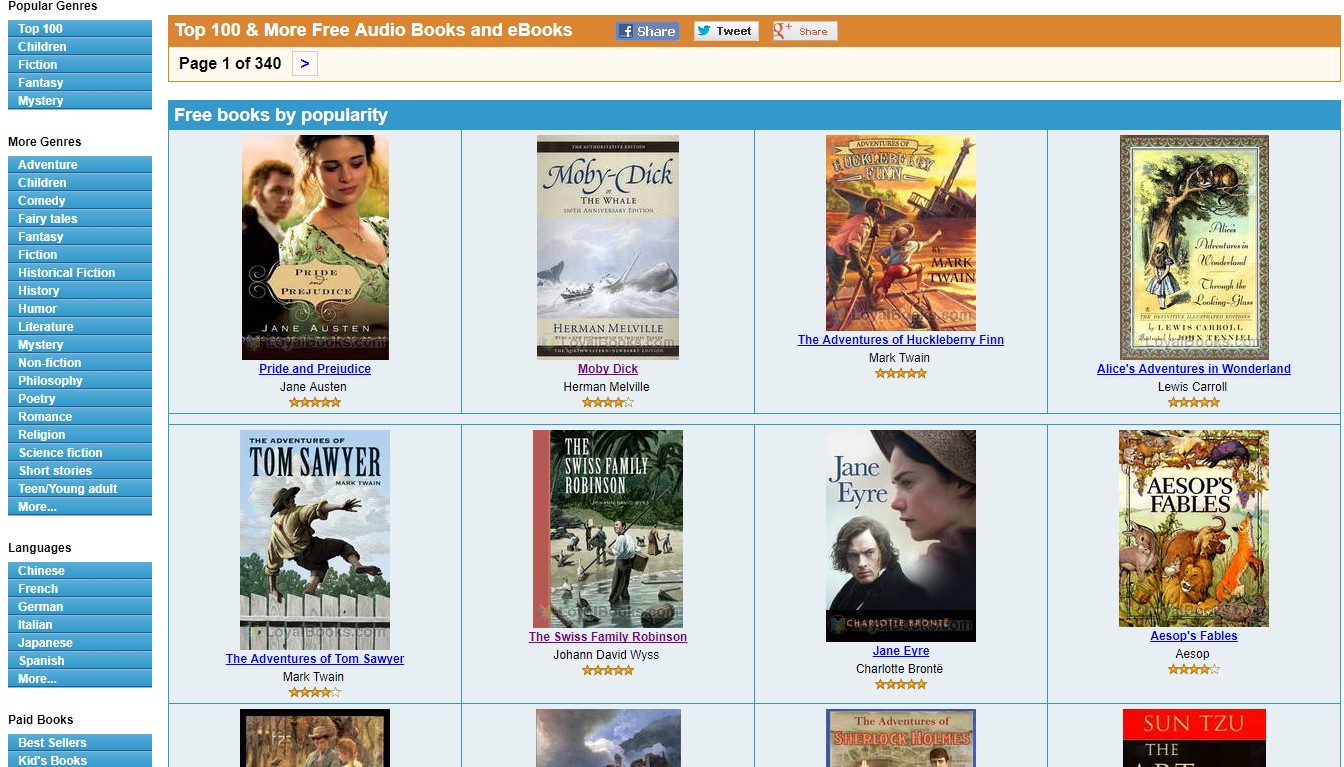
Task: Open The Adventures of Huckleberry Finn link
Action: (x=901, y=340)
